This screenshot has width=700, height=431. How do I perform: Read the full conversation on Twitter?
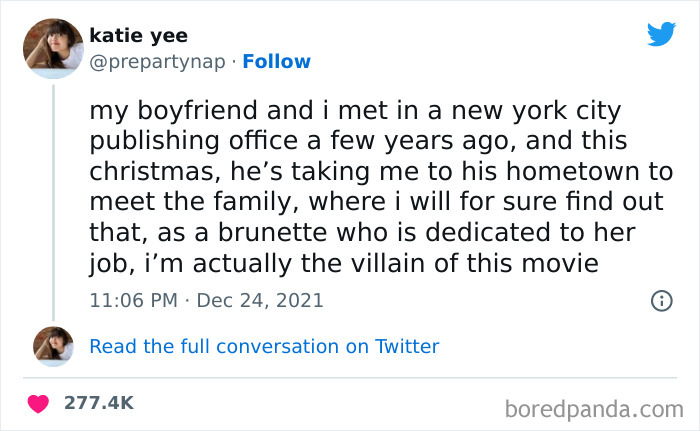coord(264,347)
